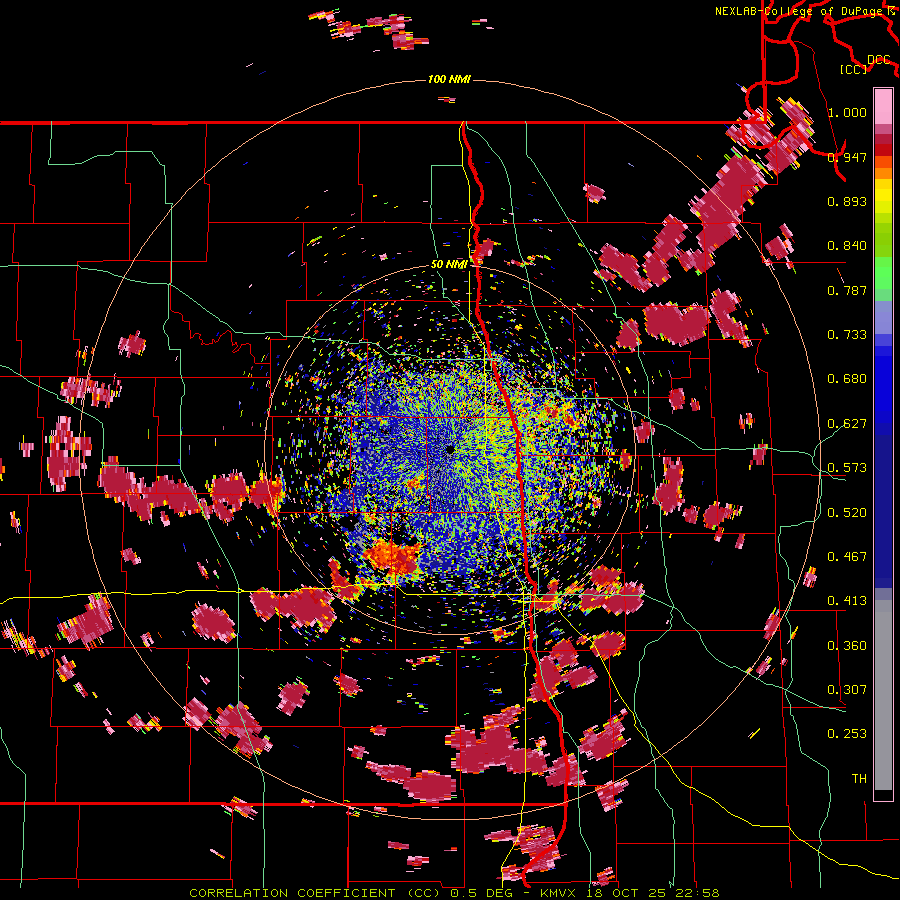Click the 0.467 scale value
This screenshot has height=900, width=900.
pos(847,557)
